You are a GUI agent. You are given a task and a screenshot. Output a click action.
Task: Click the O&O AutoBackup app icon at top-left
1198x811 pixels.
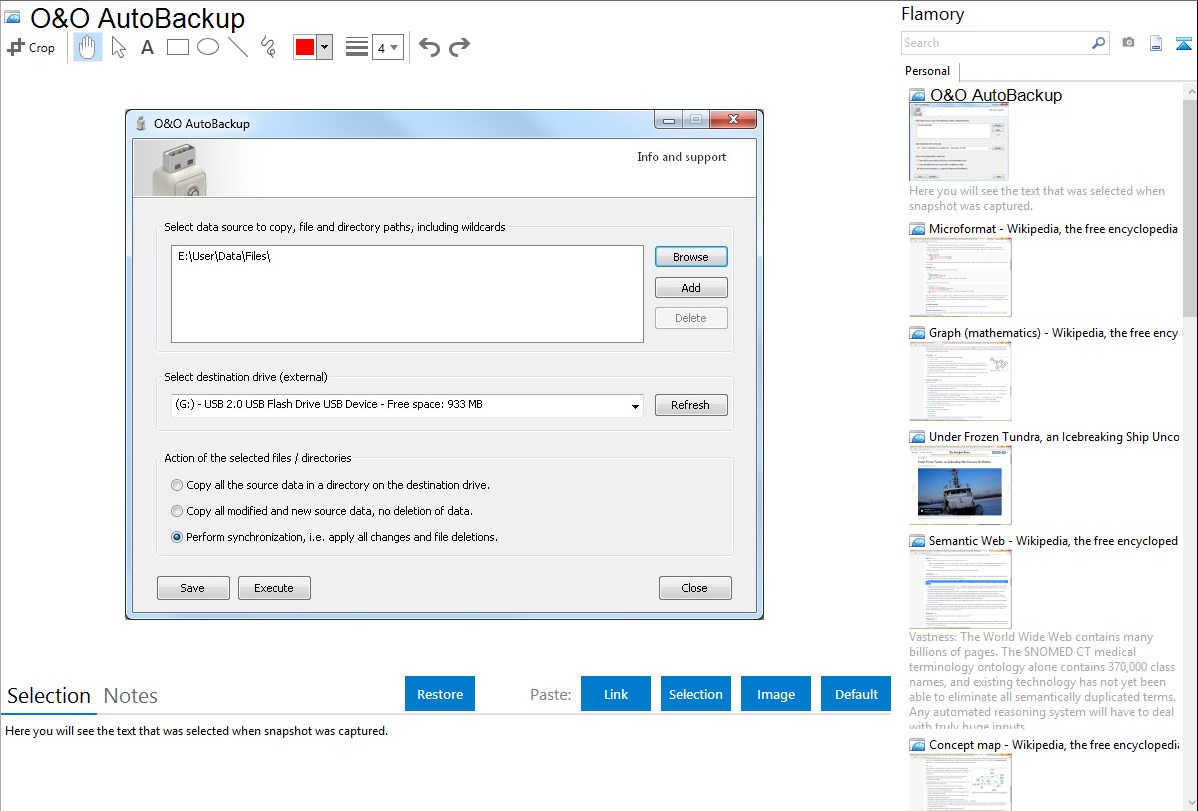point(13,18)
